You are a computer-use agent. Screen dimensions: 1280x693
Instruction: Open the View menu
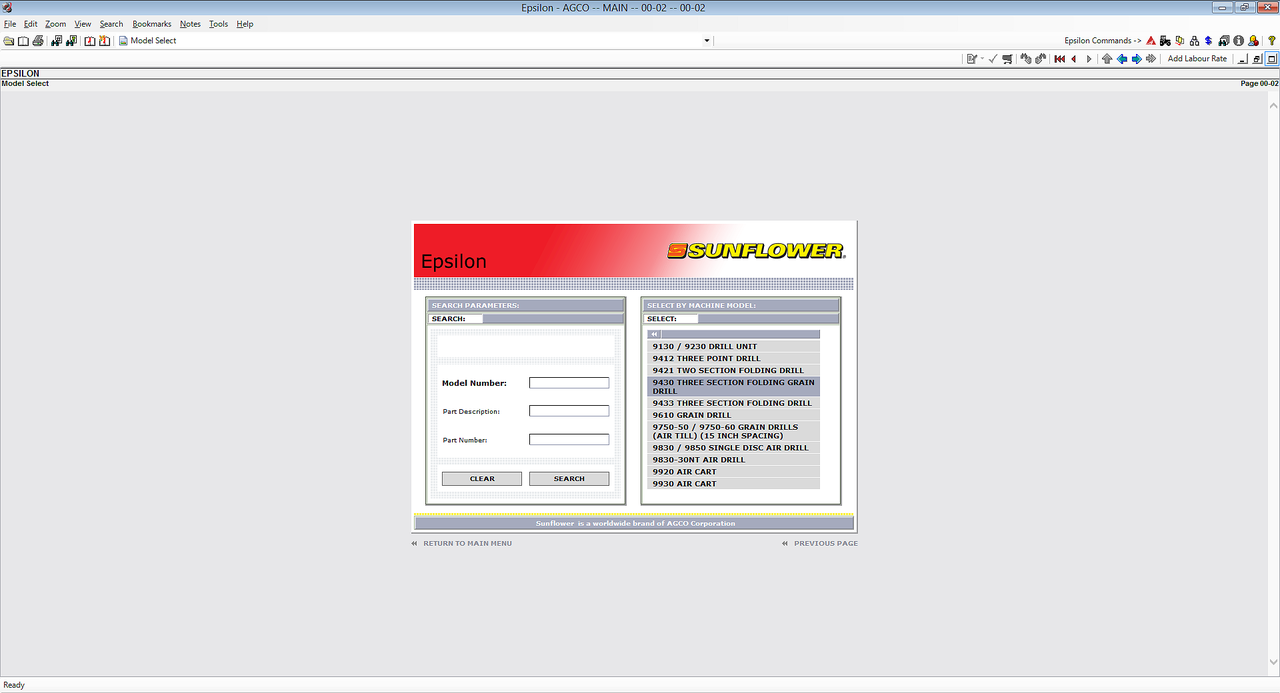82,24
